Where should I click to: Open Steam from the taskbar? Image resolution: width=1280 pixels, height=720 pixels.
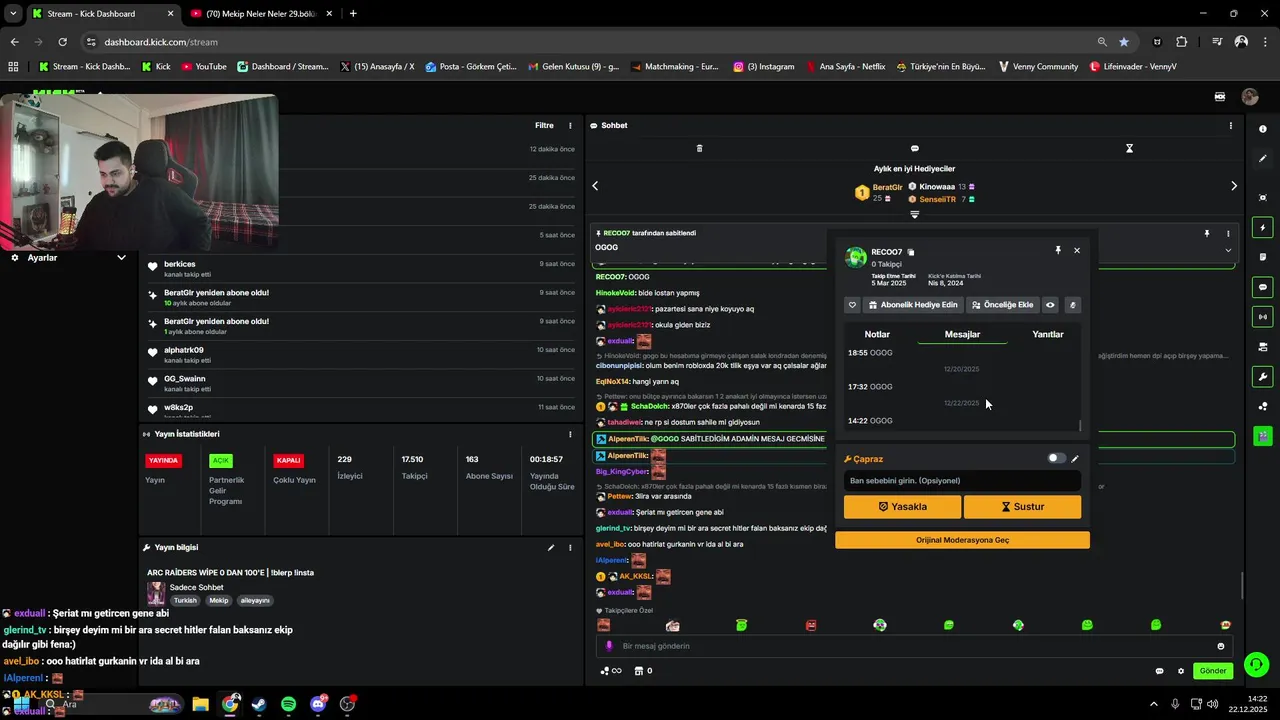click(x=259, y=704)
